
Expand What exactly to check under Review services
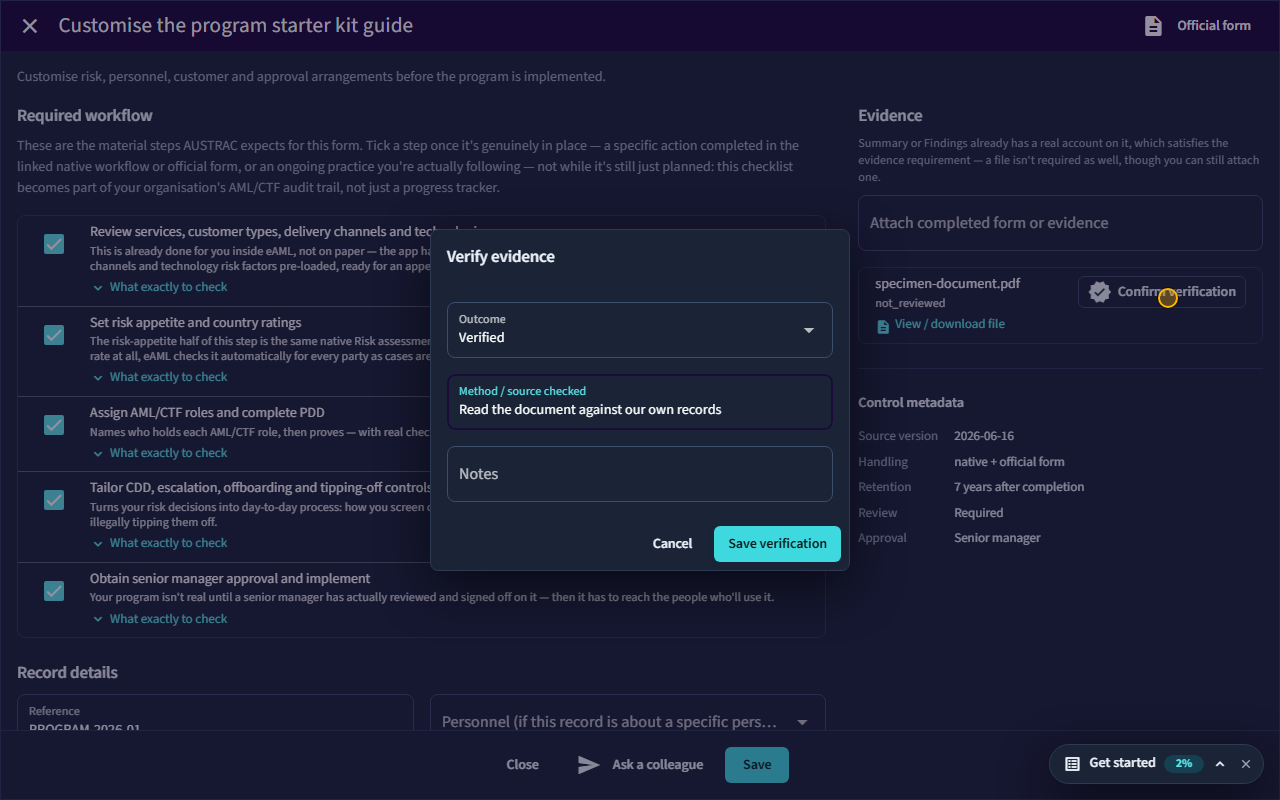tap(160, 287)
